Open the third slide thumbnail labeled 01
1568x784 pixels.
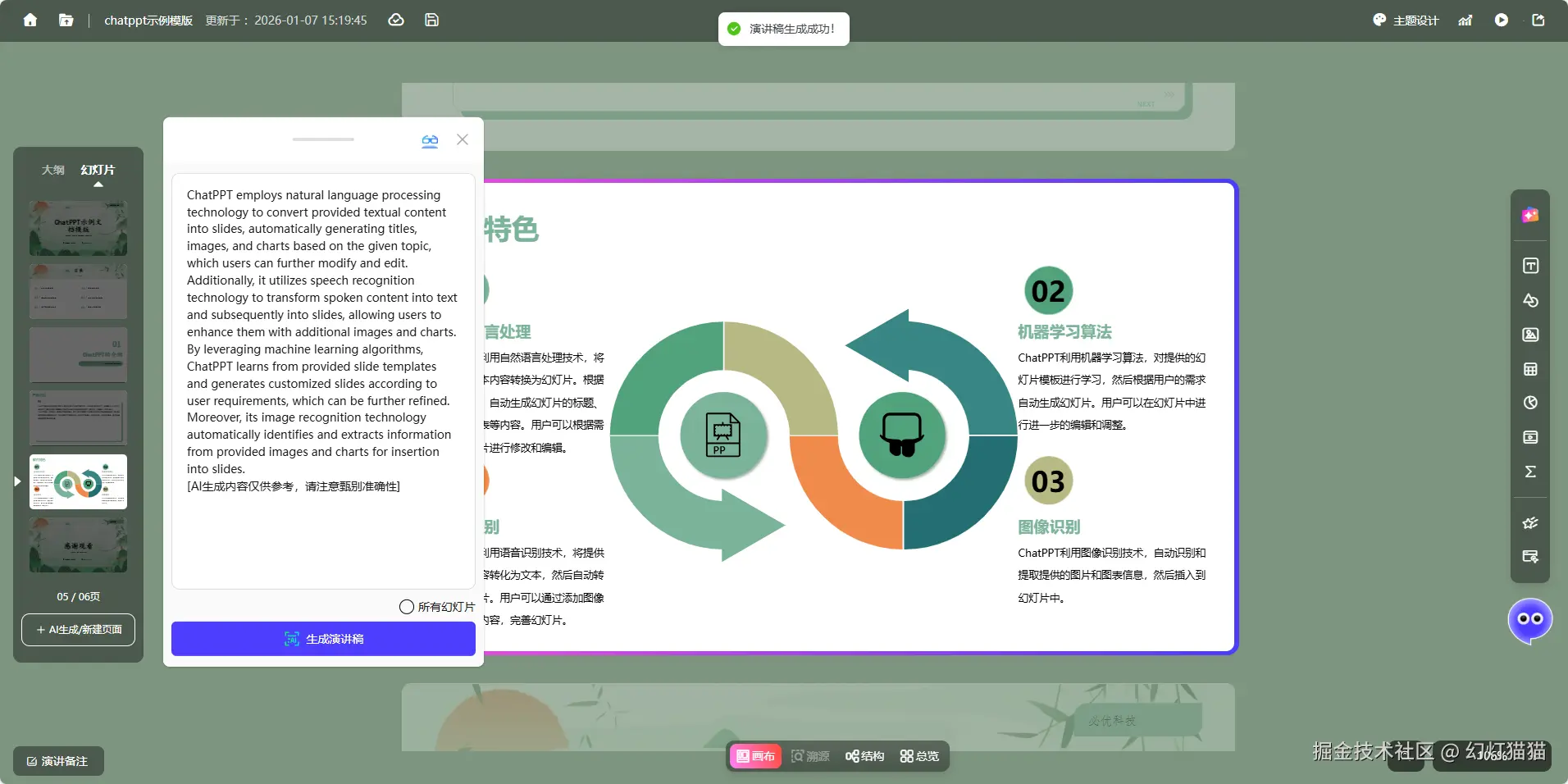tap(78, 355)
